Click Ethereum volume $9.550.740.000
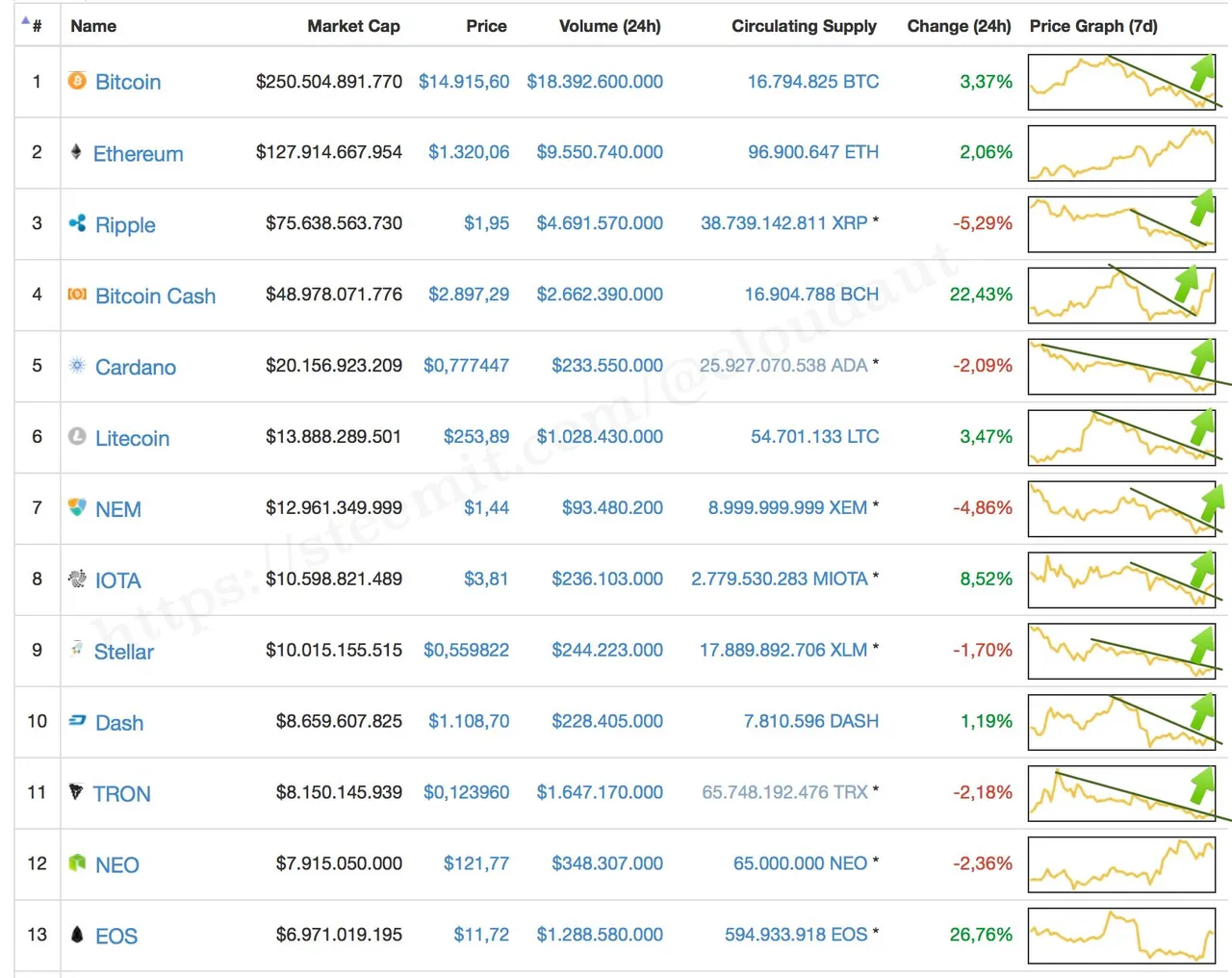 coord(600,152)
